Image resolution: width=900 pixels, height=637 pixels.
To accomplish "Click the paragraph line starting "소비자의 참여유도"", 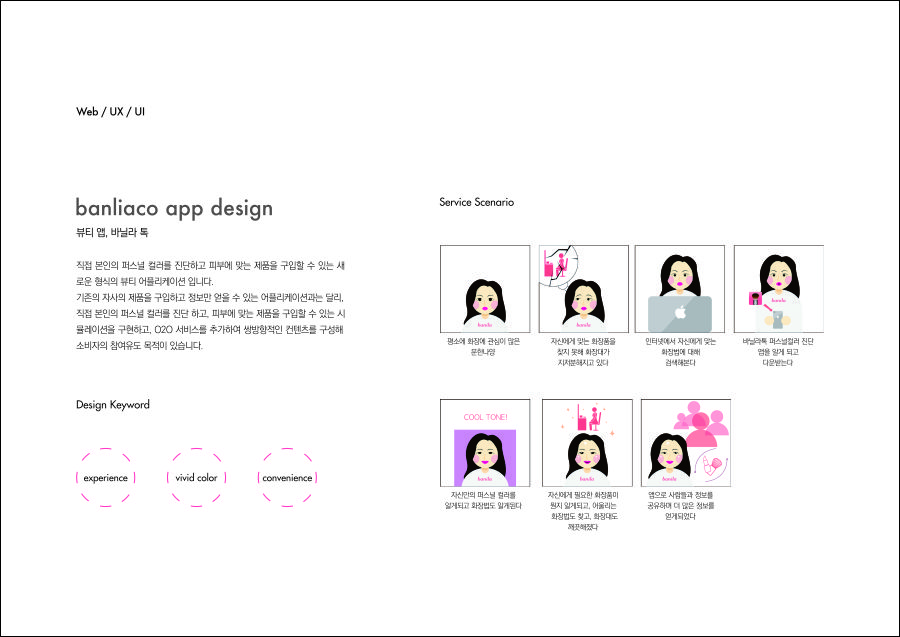I will pyautogui.click(x=139, y=346).
